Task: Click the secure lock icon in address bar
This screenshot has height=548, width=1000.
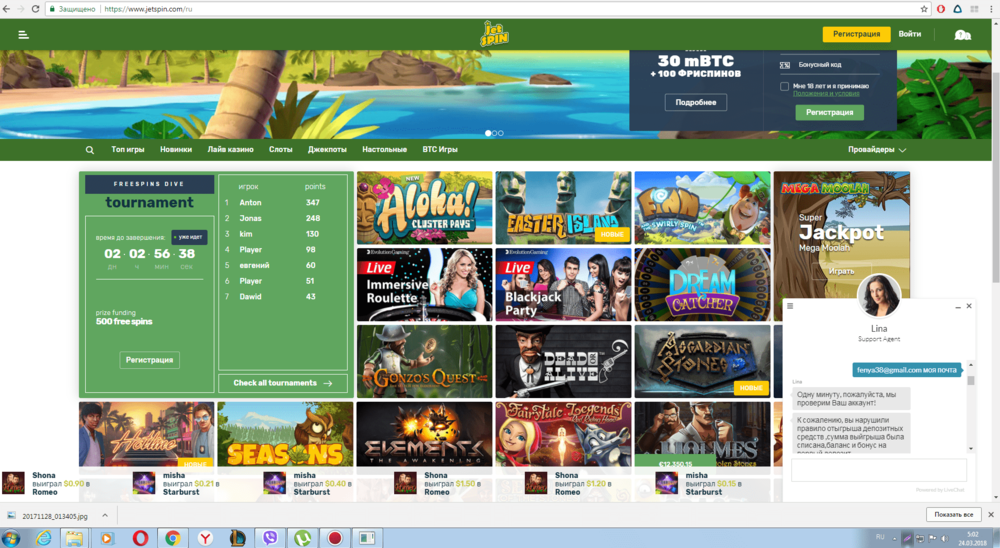Action: [x=52, y=9]
